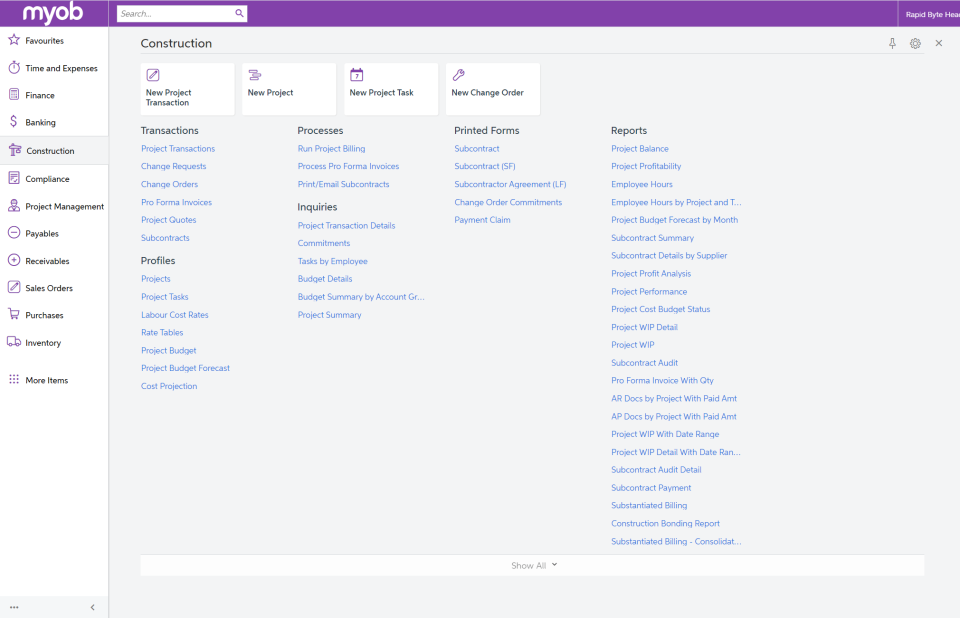The height and width of the screenshot is (618, 960).
Task: Open workspace settings gear icon
Action: (915, 43)
